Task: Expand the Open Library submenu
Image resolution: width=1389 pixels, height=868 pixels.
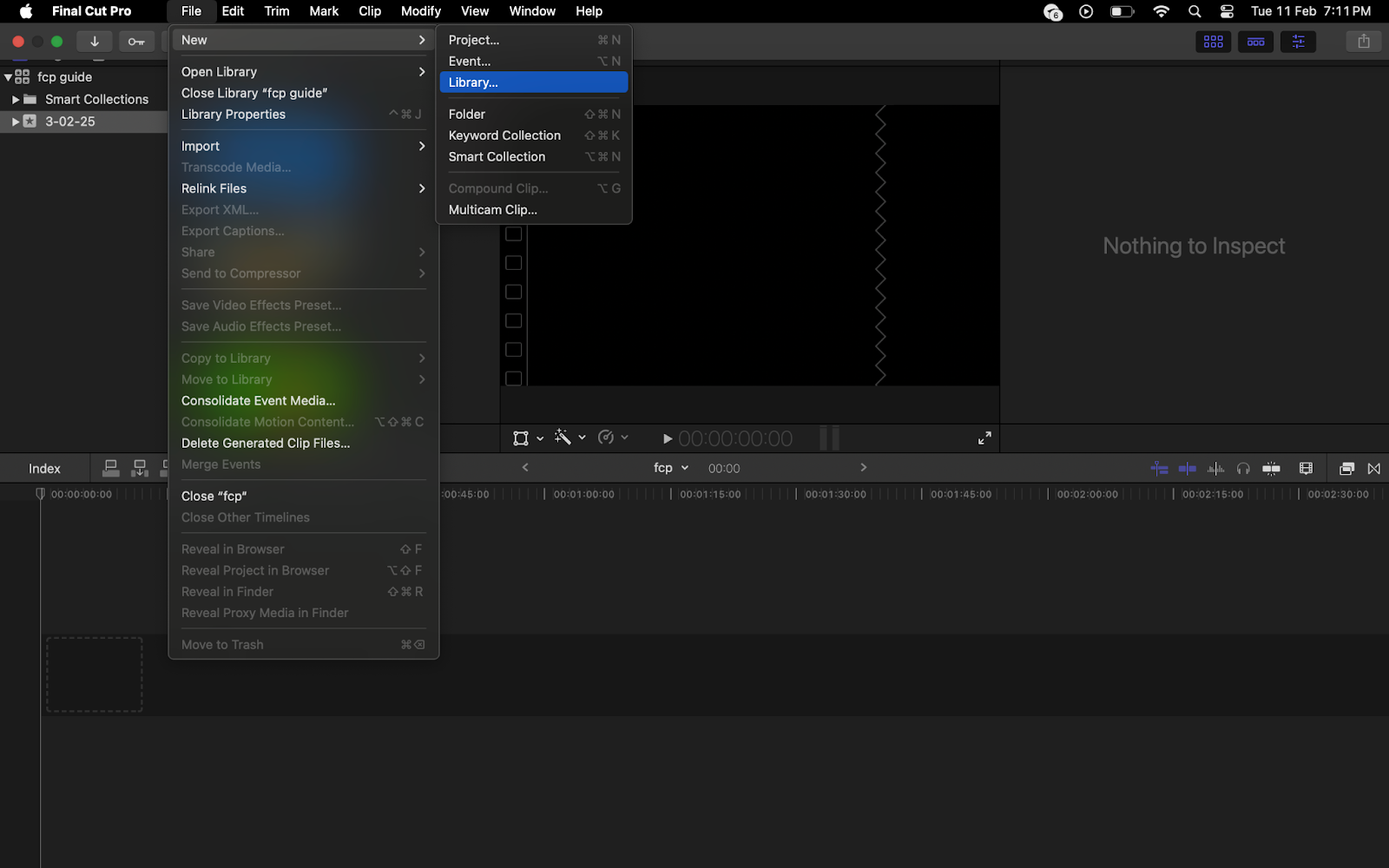Action: [x=303, y=72]
